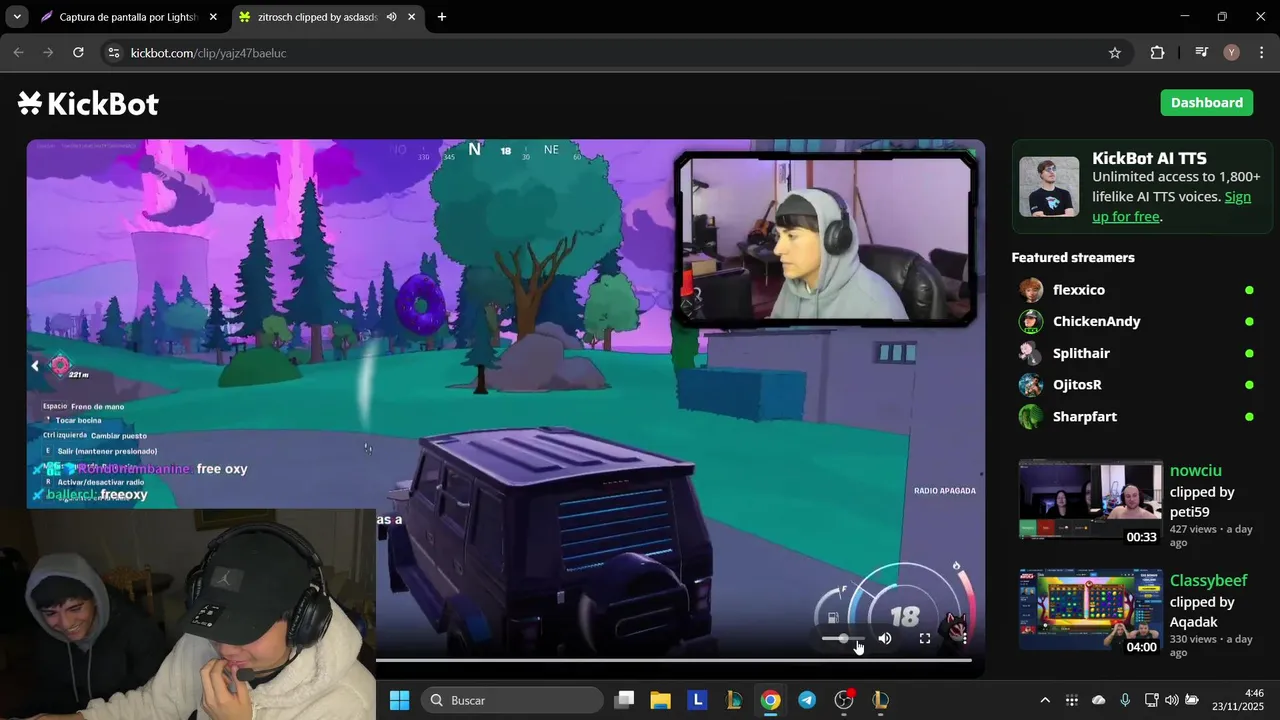The height and width of the screenshot is (720, 1280).
Task: Open the flexxico avatar in Featured streamers
Action: pyautogui.click(x=1031, y=290)
